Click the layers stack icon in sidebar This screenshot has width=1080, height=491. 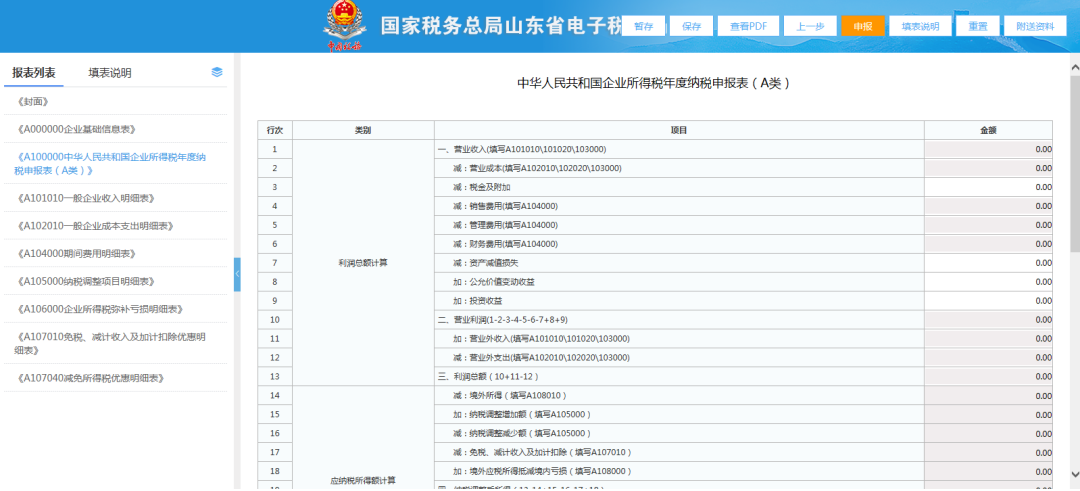(217, 72)
